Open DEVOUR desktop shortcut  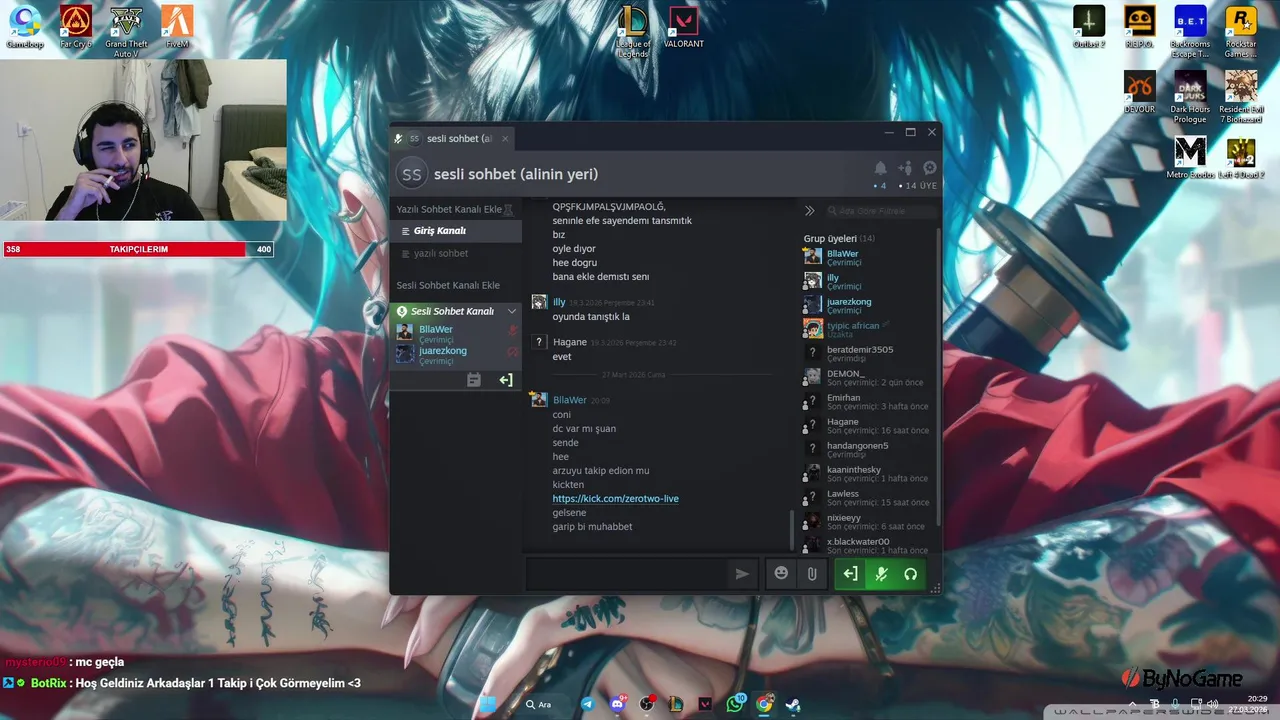pyautogui.click(x=1139, y=92)
